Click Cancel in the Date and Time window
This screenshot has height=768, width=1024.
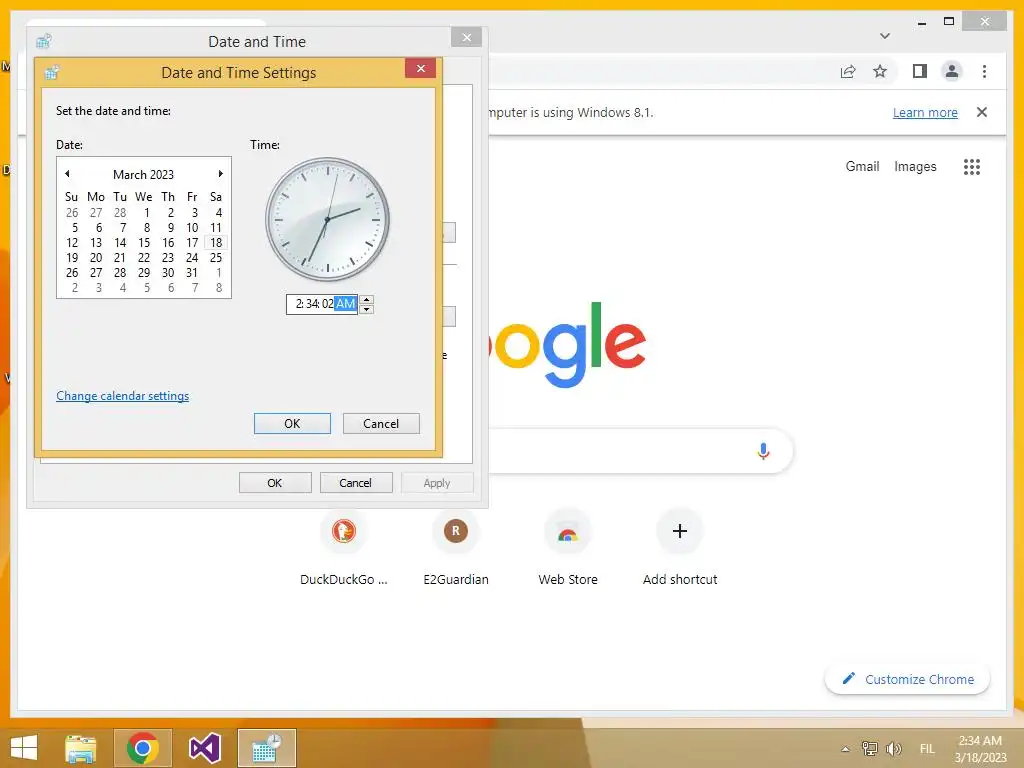[356, 483]
